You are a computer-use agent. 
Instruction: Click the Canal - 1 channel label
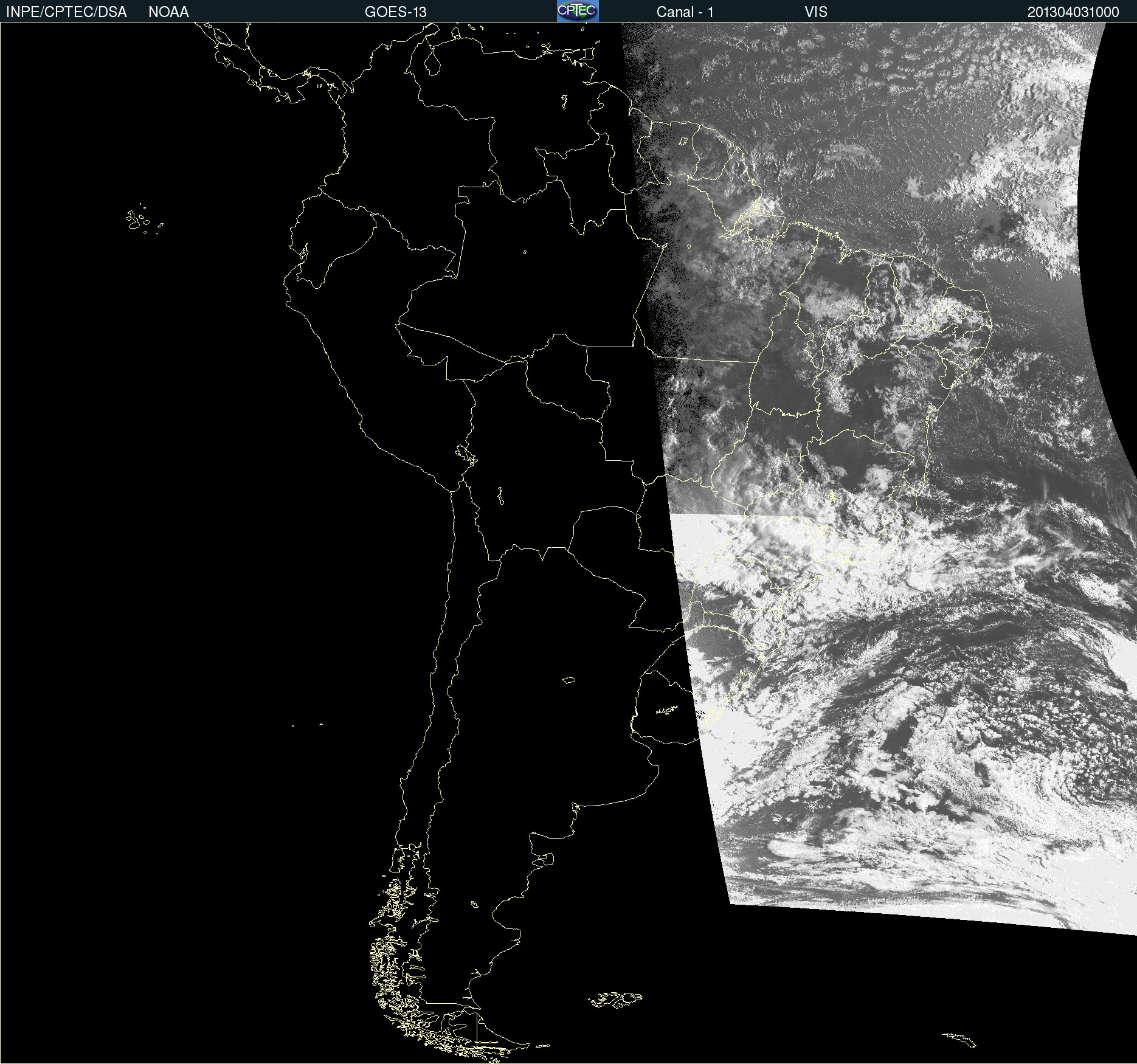pyautogui.click(x=685, y=12)
